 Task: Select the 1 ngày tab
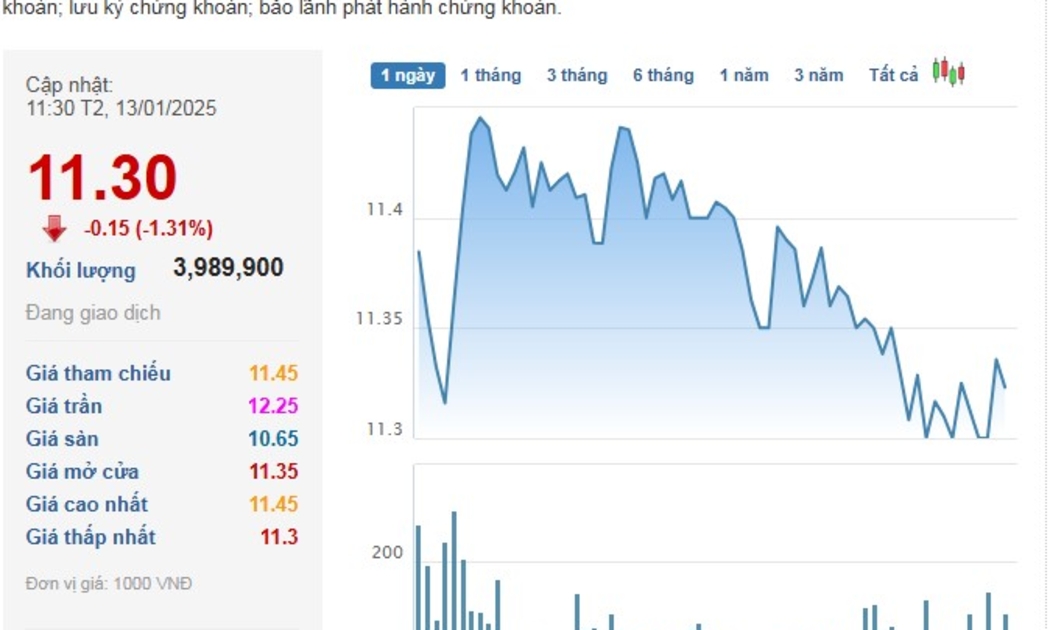[408, 75]
